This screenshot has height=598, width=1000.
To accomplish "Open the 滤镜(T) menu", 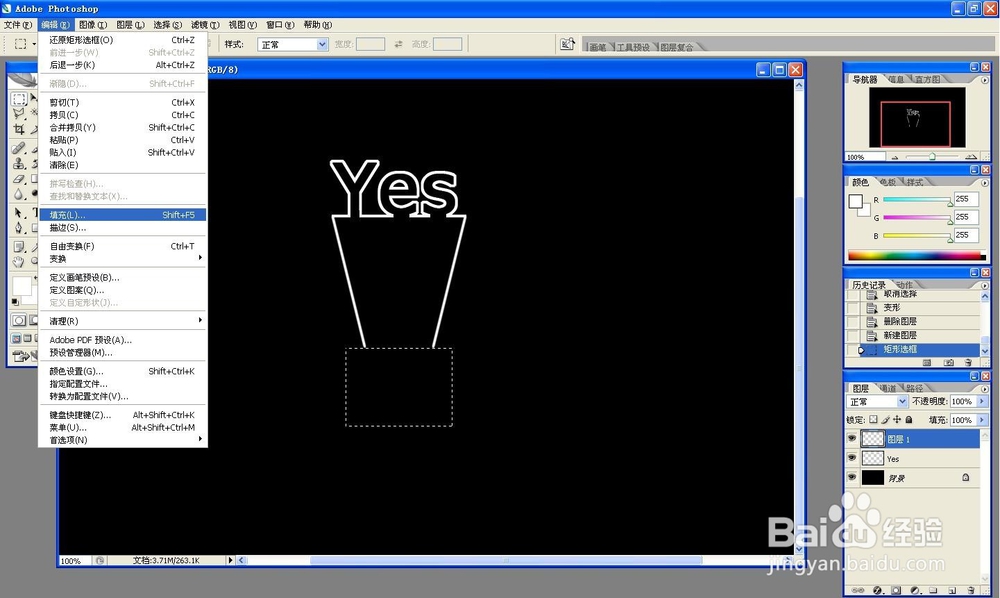I will tap(205, 25).
